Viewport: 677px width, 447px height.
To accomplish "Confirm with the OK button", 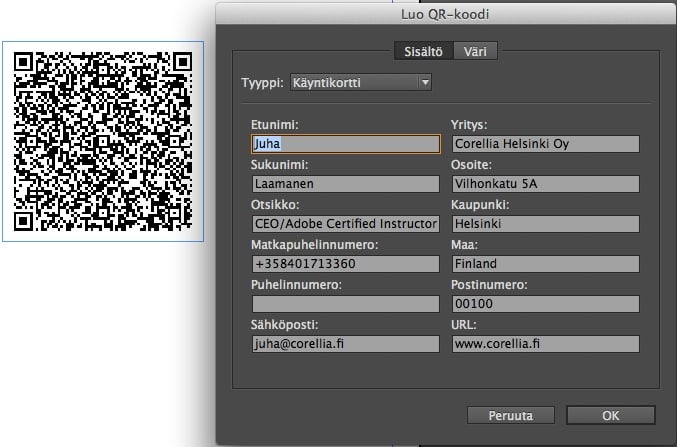I will pos(611,415).
